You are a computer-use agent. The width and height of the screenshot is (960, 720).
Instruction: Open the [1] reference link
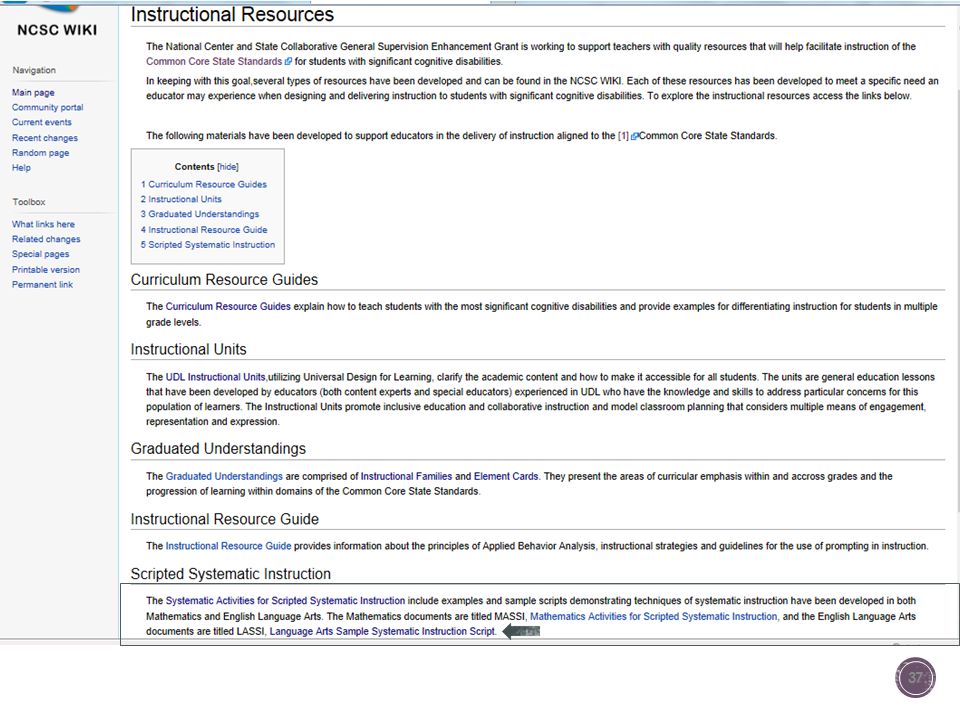pos(623,136)
